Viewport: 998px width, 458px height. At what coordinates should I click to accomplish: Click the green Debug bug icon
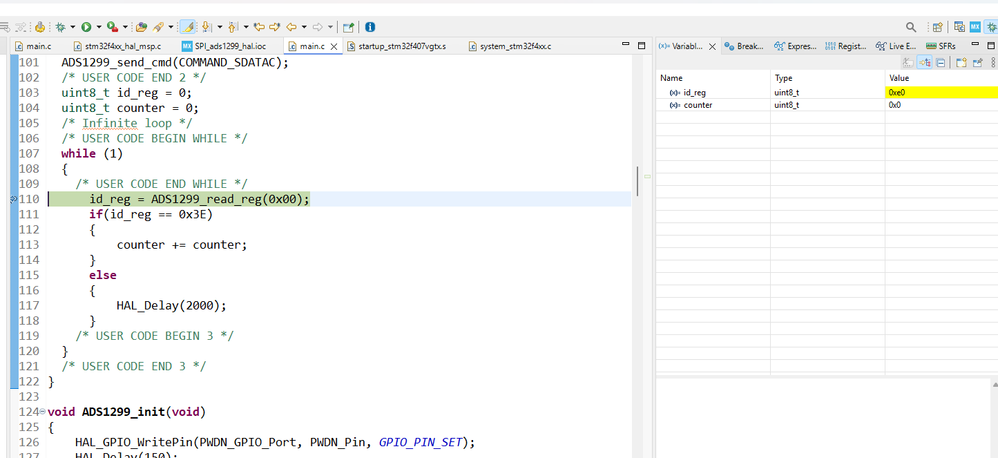click(61, 27)
